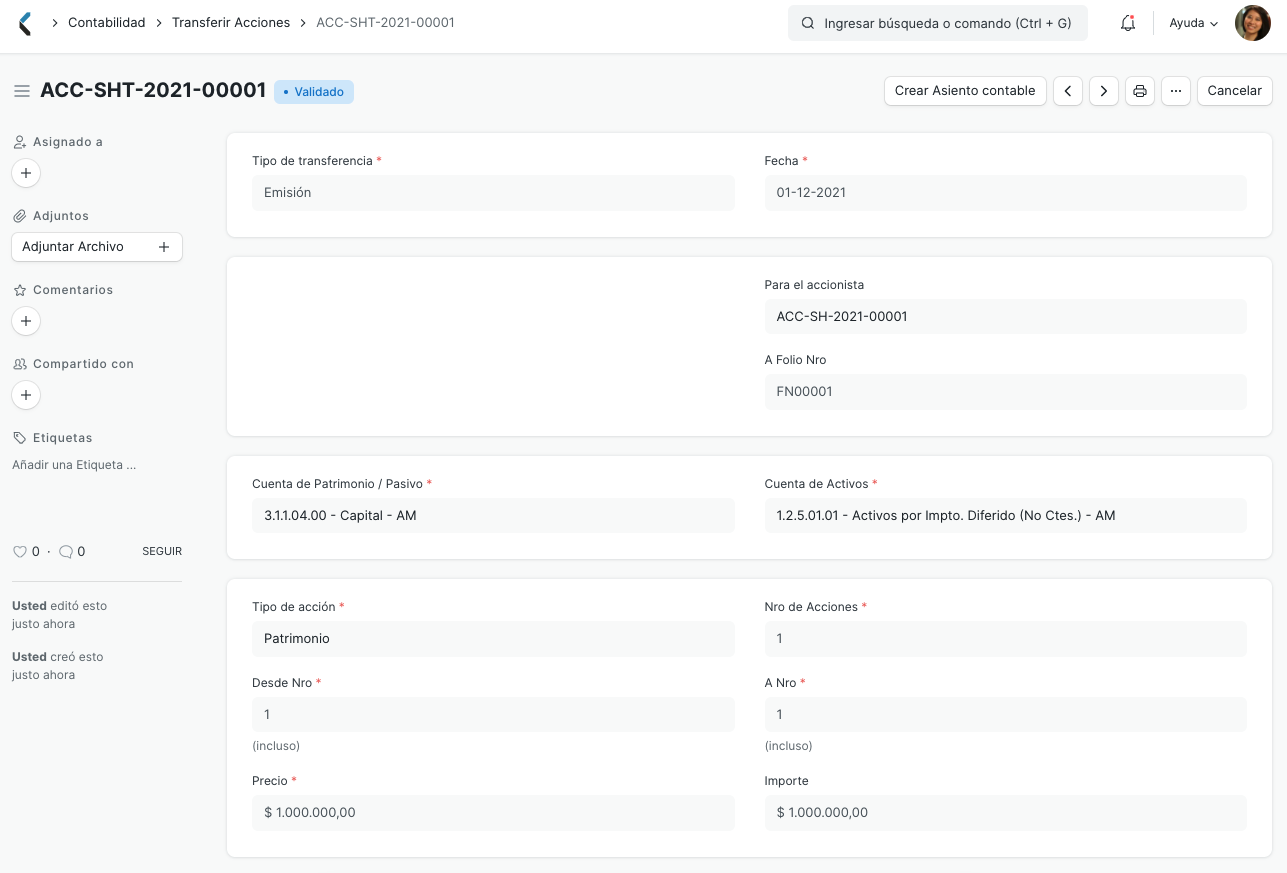The height and width of the screenshot is (873, 1287).
Task: Toggle the sidebar hamburger icon
Action: pos(22,91)
